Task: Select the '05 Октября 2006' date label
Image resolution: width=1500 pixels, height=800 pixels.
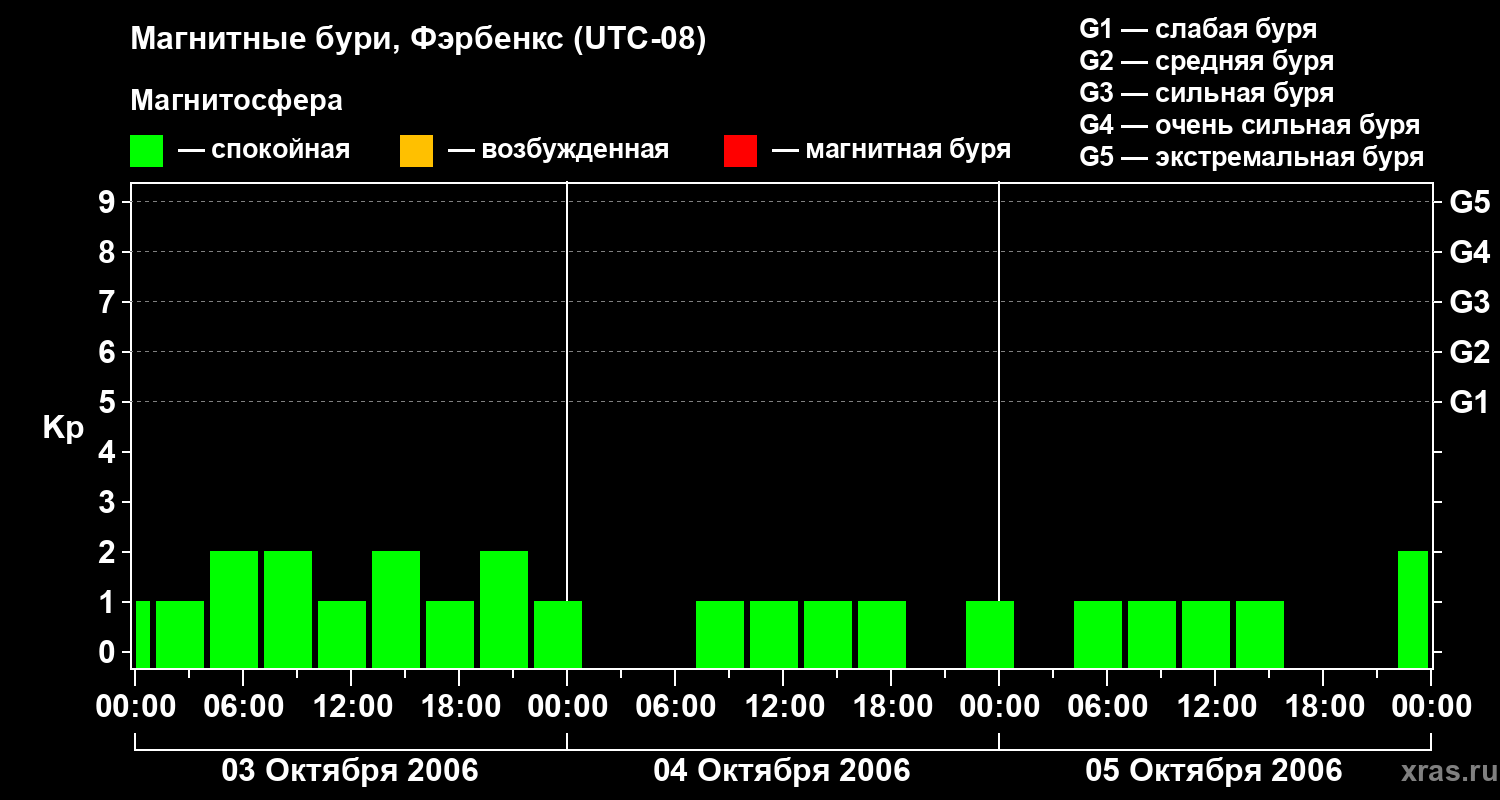Action: (1214, 771)
